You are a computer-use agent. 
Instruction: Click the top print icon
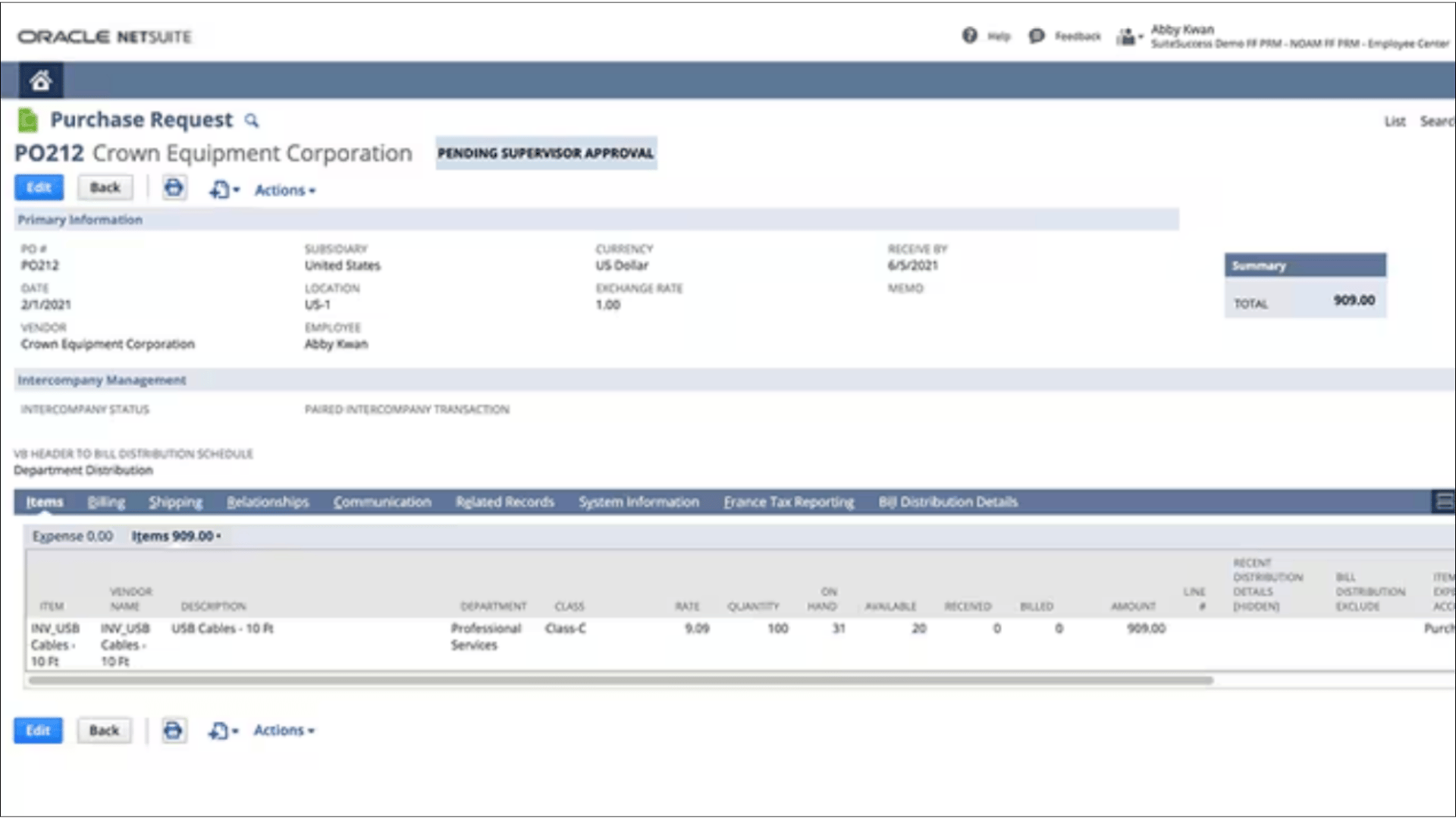pyautogui.click(x=174, y=187)
